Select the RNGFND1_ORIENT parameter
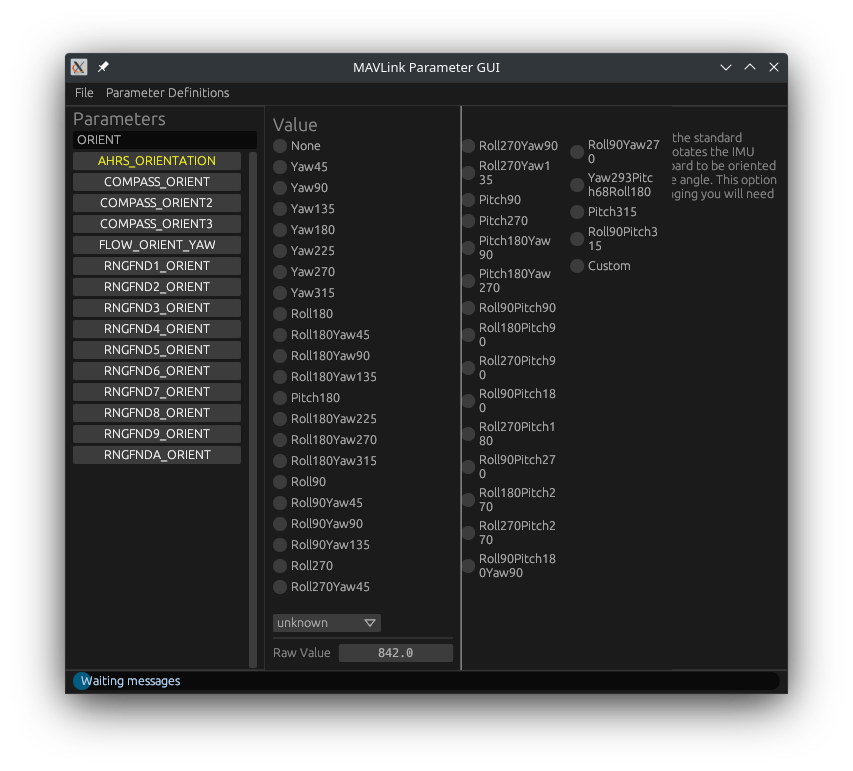The height and width of the screenshot is (771, 853). (x=156, y=265)
